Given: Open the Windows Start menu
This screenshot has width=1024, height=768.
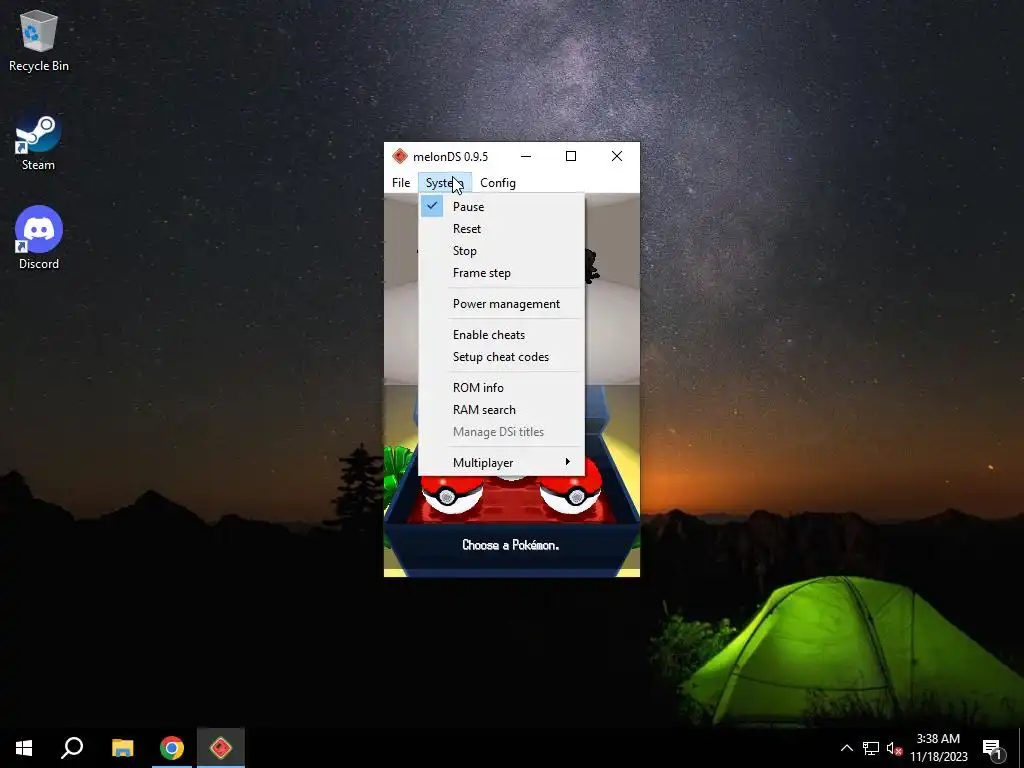Looking at the screenshot, I should click(x=24, y=748).
